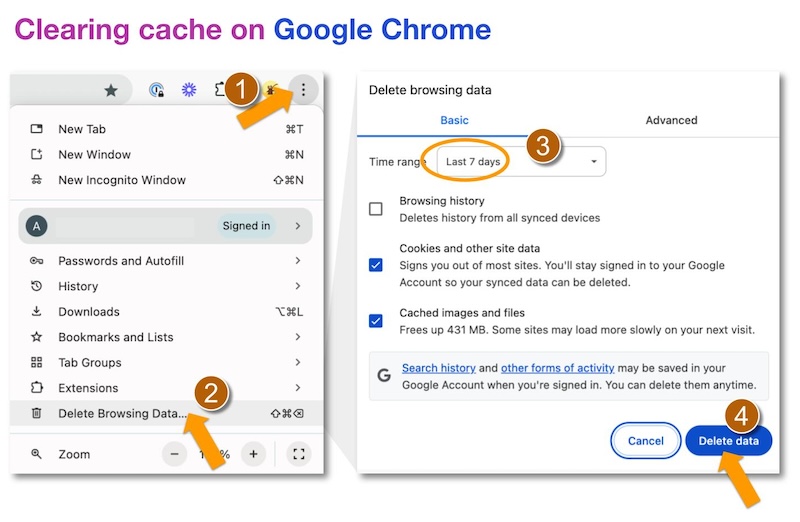Expand Bookmarks and Lists submenu arrow

click(298, 337)
